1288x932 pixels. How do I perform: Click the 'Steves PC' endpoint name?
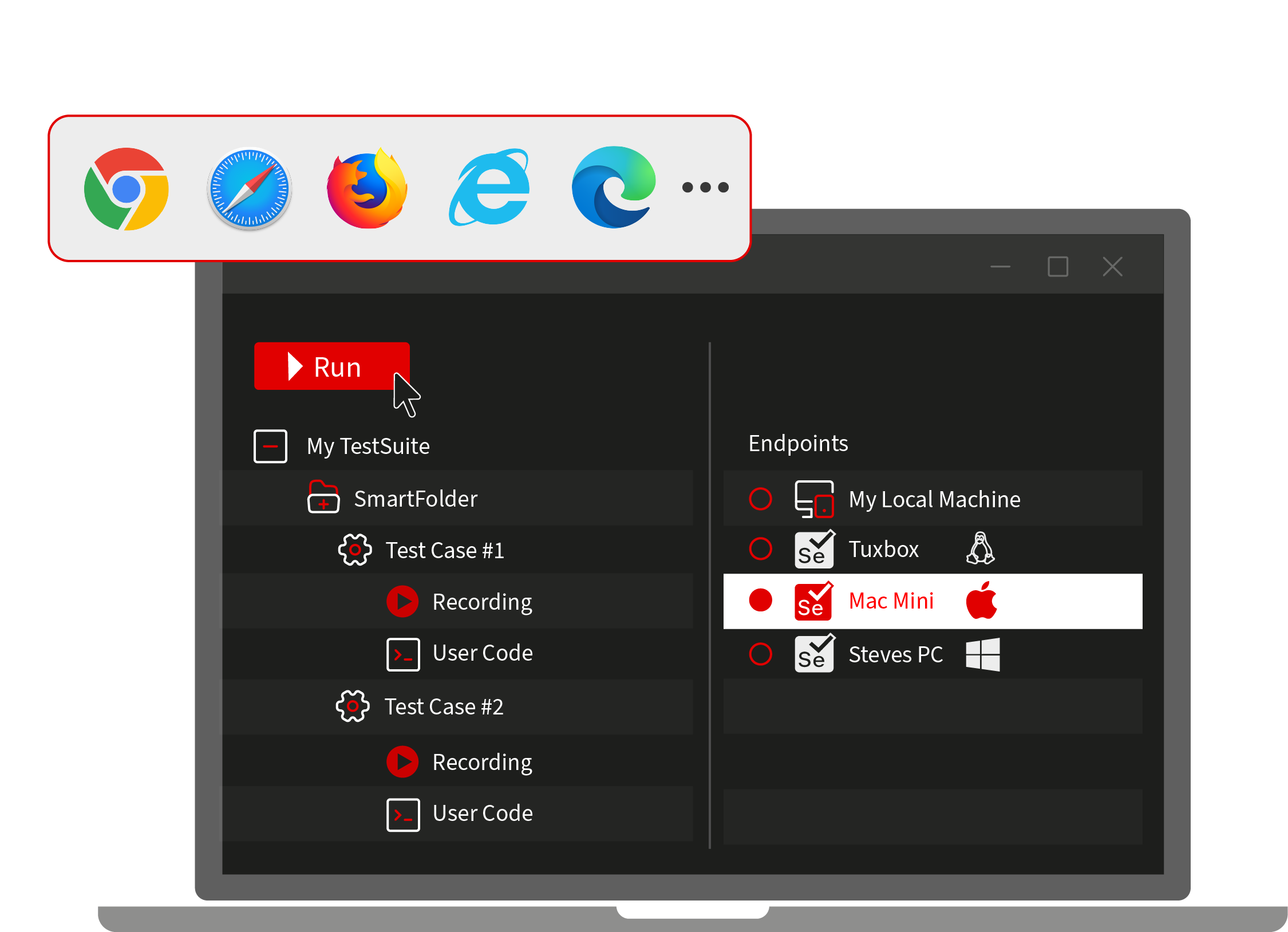tap(896, 654)
